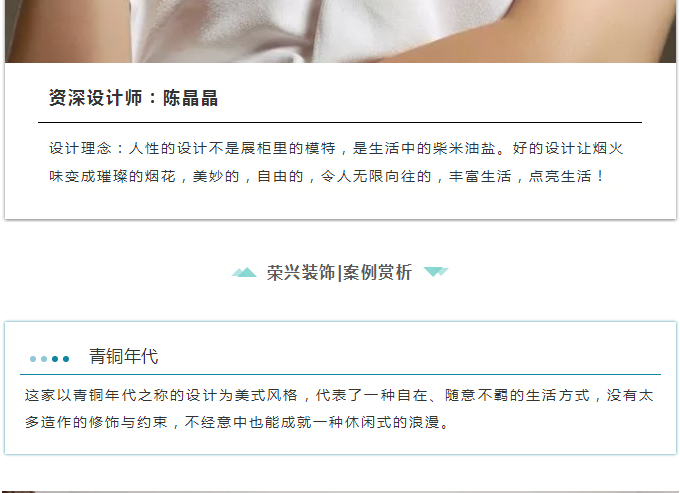The width and height of the screenshot is (680, 493).
Task: Click the black divider under designer name
Action: point(340,123)
